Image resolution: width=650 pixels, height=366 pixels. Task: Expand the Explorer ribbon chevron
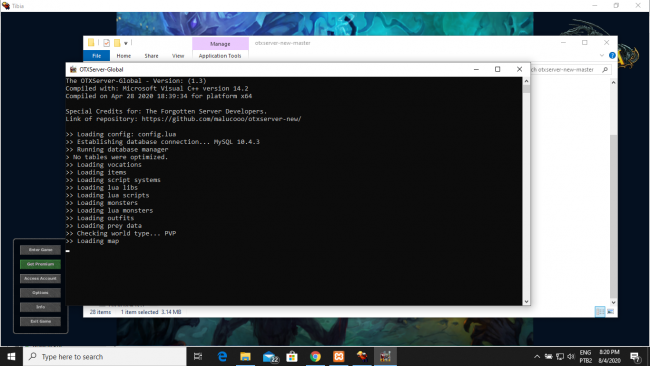click(x=601, y=55)
